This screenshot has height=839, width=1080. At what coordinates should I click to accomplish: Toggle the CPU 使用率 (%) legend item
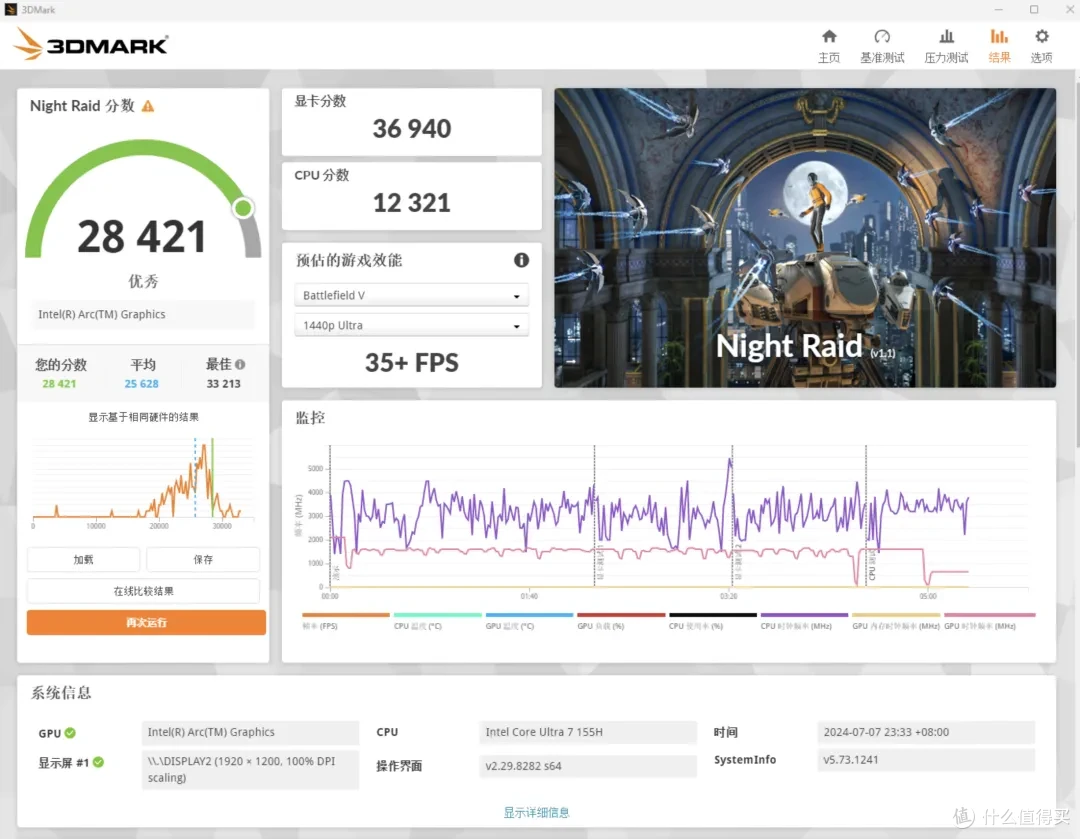(713, 621)
